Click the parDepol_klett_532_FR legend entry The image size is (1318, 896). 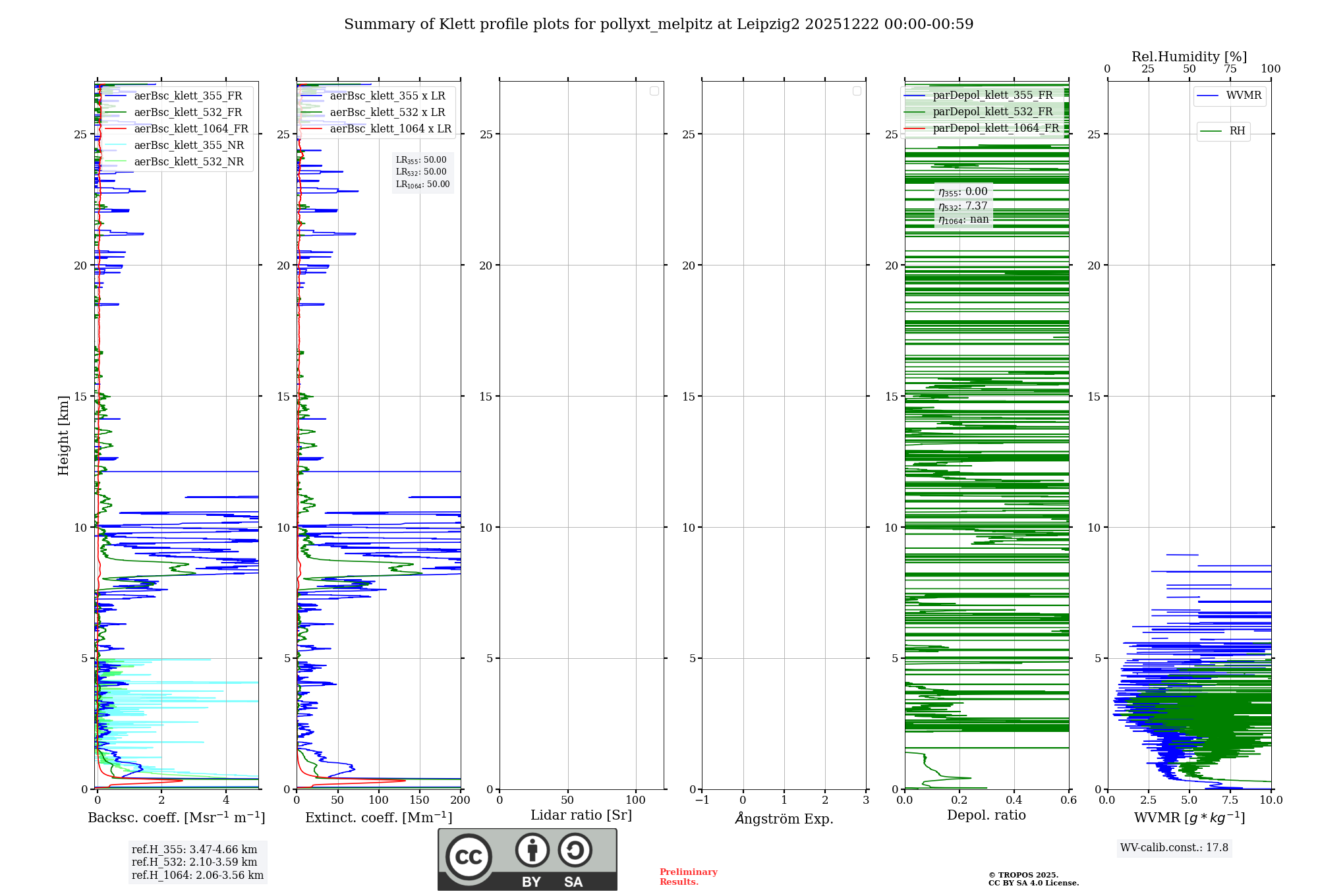[992, 112]
